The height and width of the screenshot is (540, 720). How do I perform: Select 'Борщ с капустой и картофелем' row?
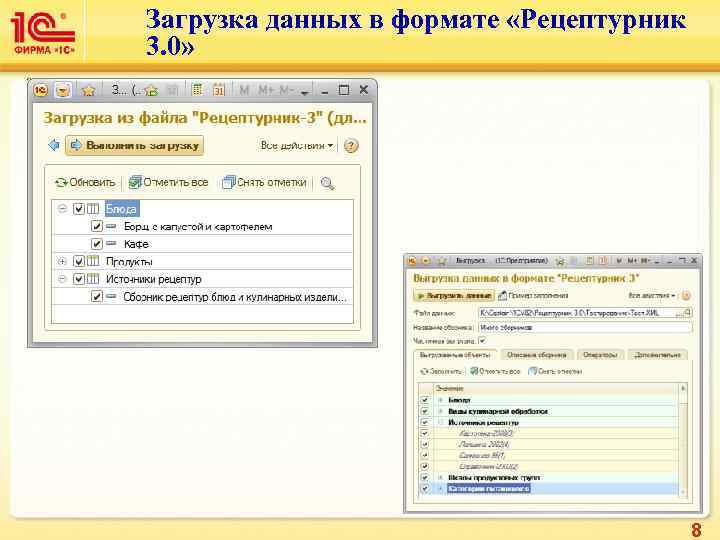[203, 226]
